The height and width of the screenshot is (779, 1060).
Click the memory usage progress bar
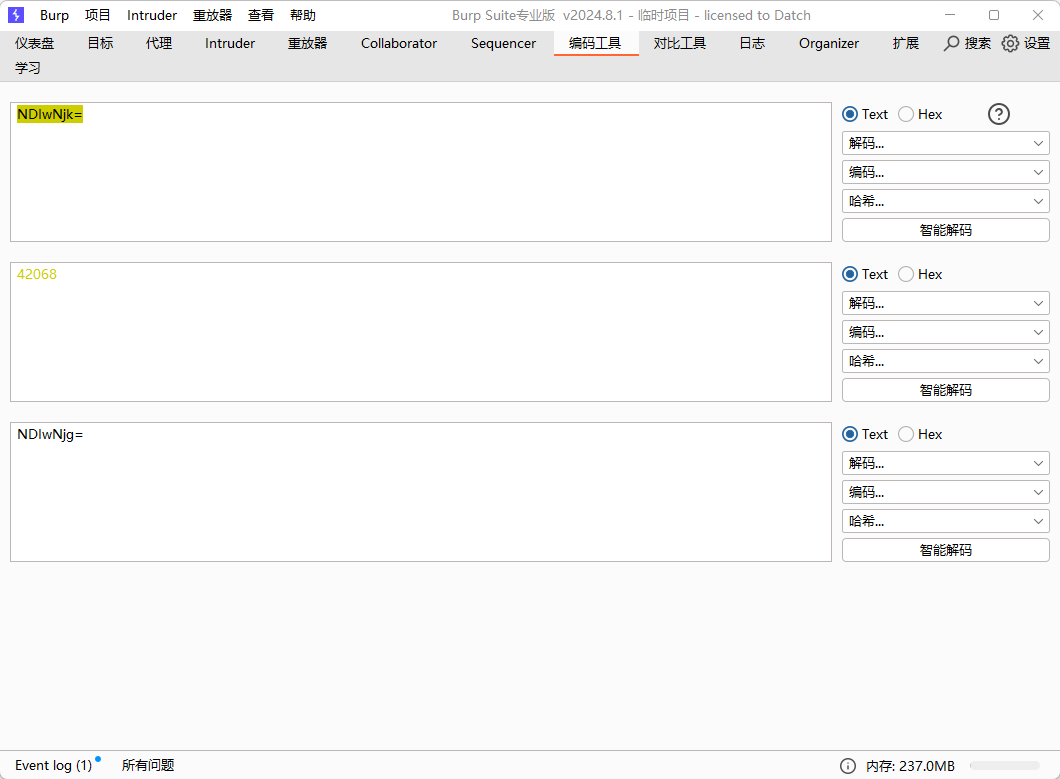pyautogui.click(x=1005, y=765)
